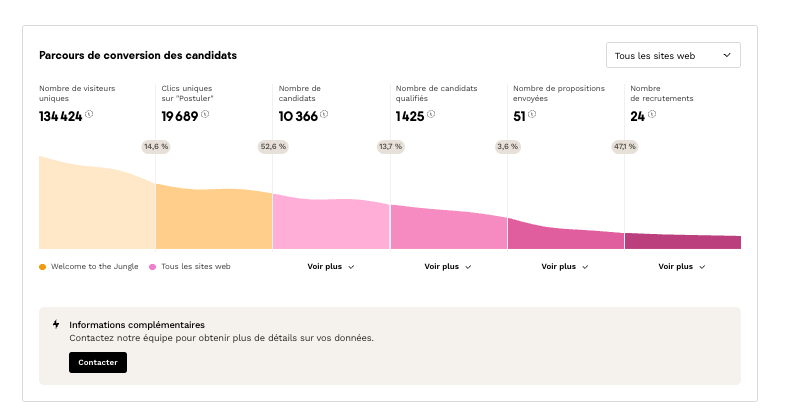Click info icon next to 134 424 visitors
Viewport: 795px width, 416px height.
click(89, 114)
